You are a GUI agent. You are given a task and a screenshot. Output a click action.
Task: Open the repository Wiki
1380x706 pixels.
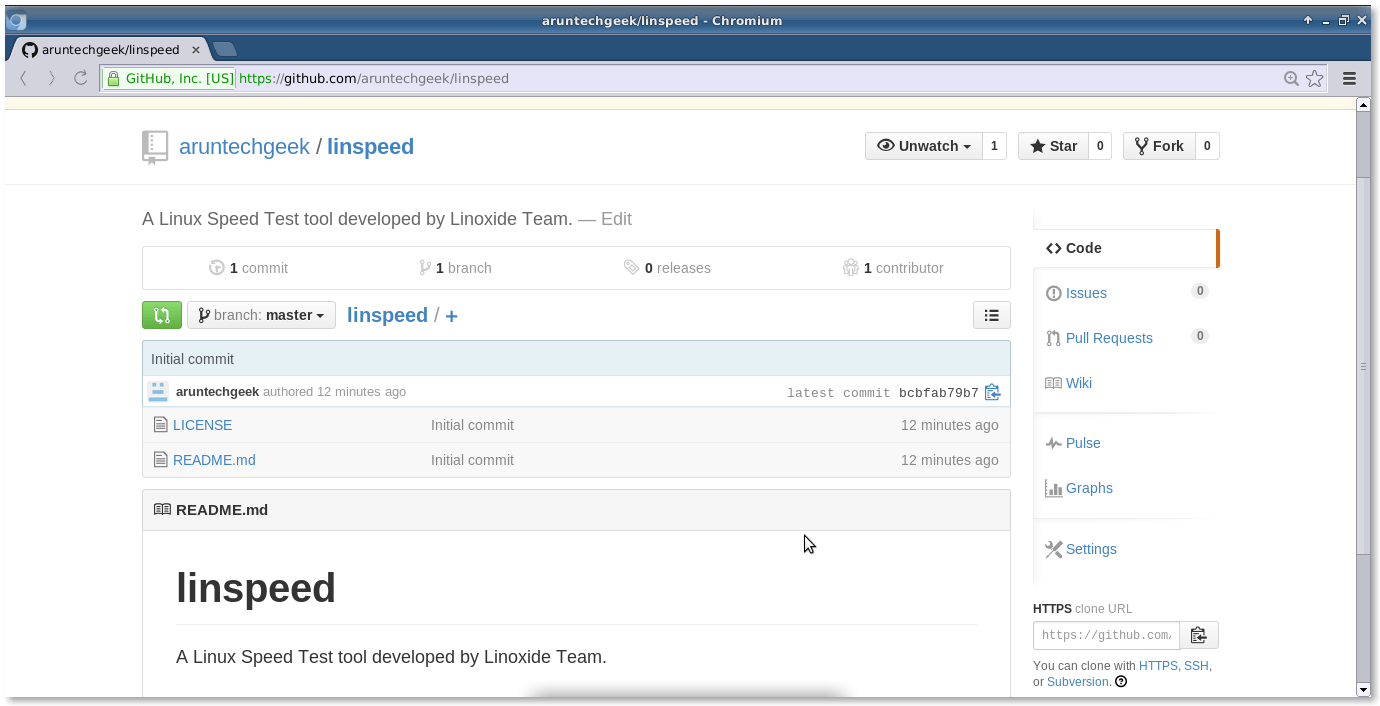(x=1078, y=382)
